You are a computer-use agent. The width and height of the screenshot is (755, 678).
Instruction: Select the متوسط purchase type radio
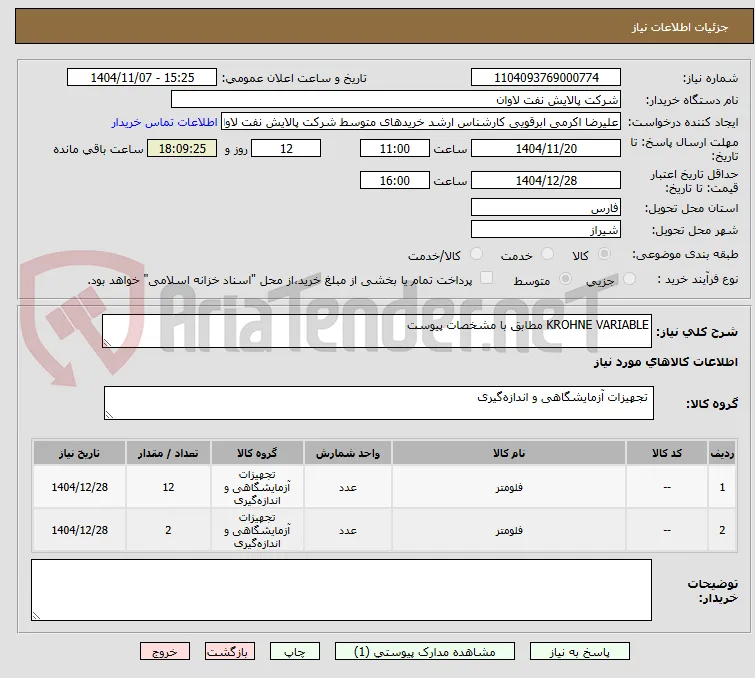click(565, 279)
